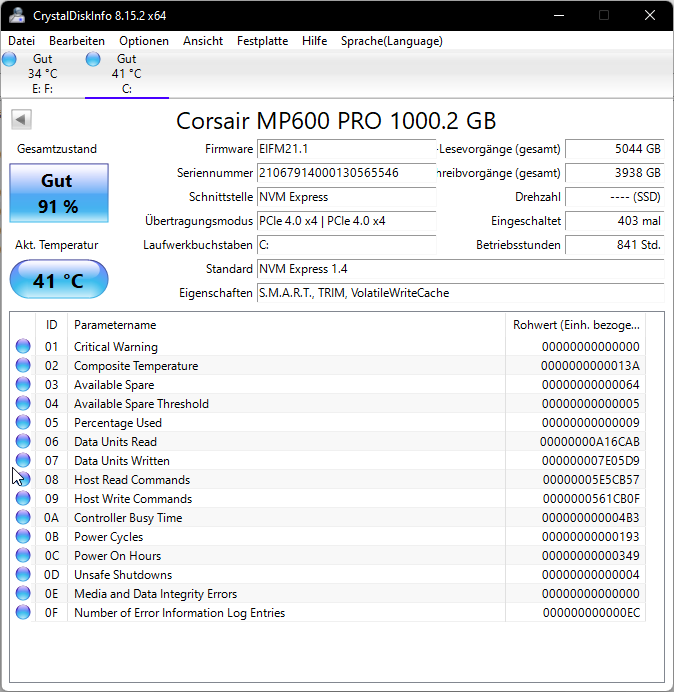
Task: Select the Composite Temperature parameter name
Action: point(136,366)
